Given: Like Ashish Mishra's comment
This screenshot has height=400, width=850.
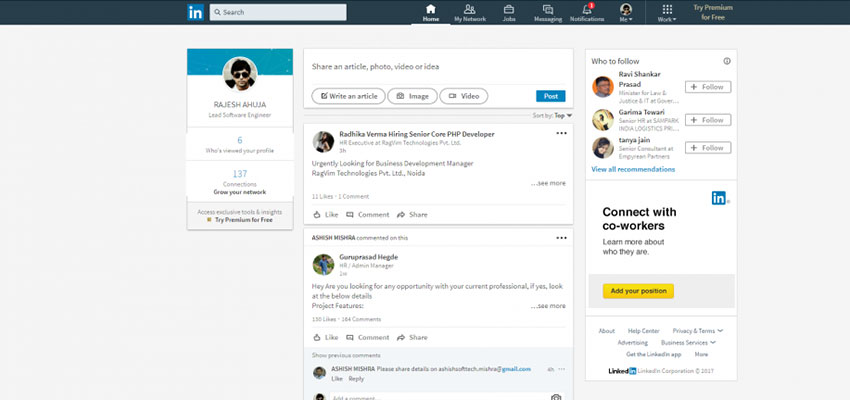Looking at the screenshot, I should pyautogui.click(x=337, y=378).
